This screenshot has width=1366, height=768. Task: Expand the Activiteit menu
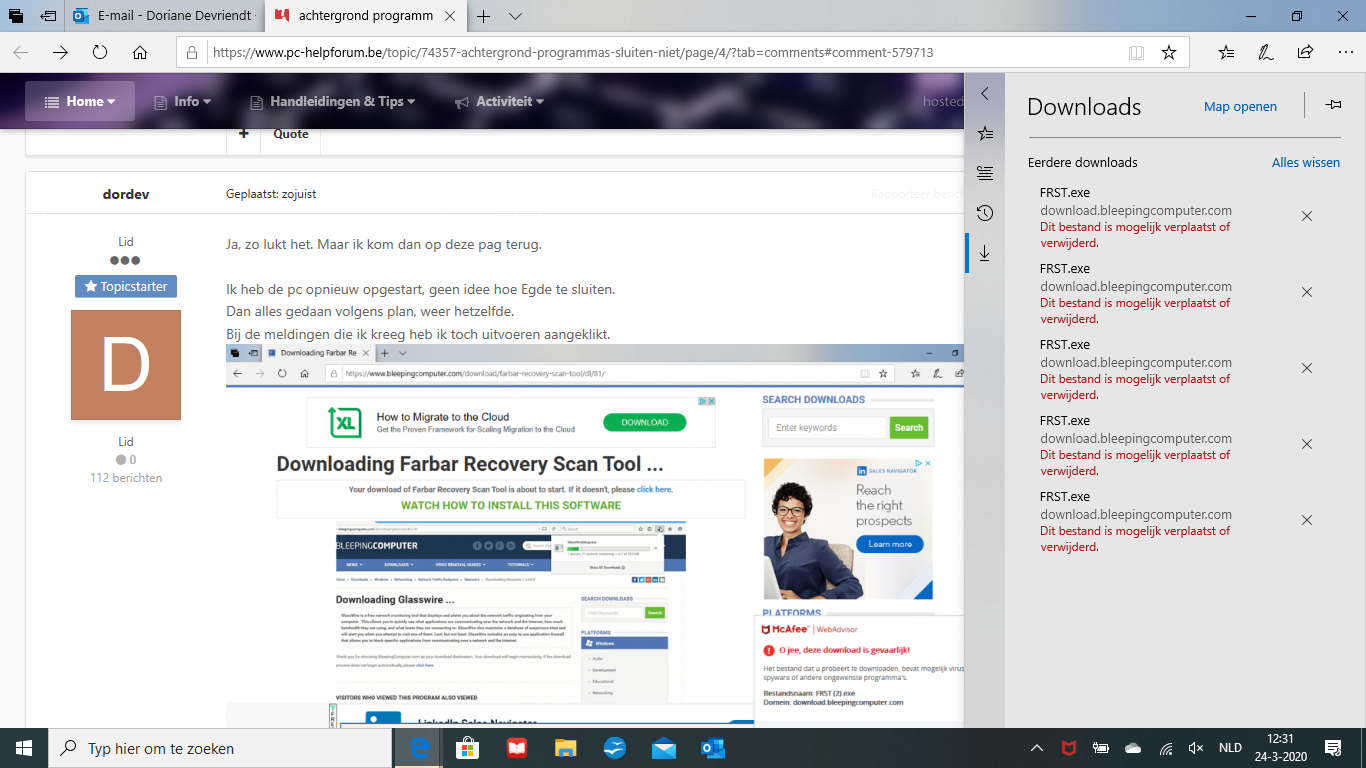tap(499, 101)
